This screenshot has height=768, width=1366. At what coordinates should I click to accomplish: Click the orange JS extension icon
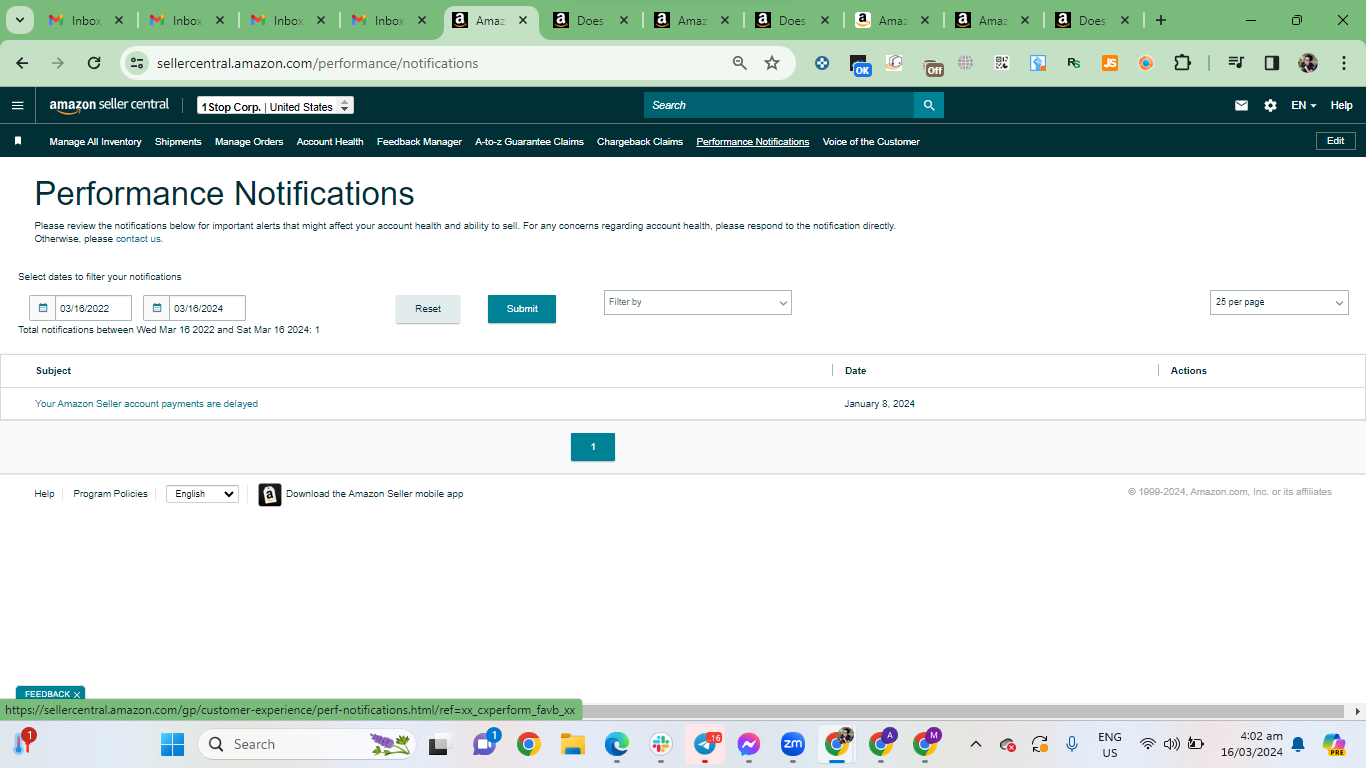[x=1110, y=63]
